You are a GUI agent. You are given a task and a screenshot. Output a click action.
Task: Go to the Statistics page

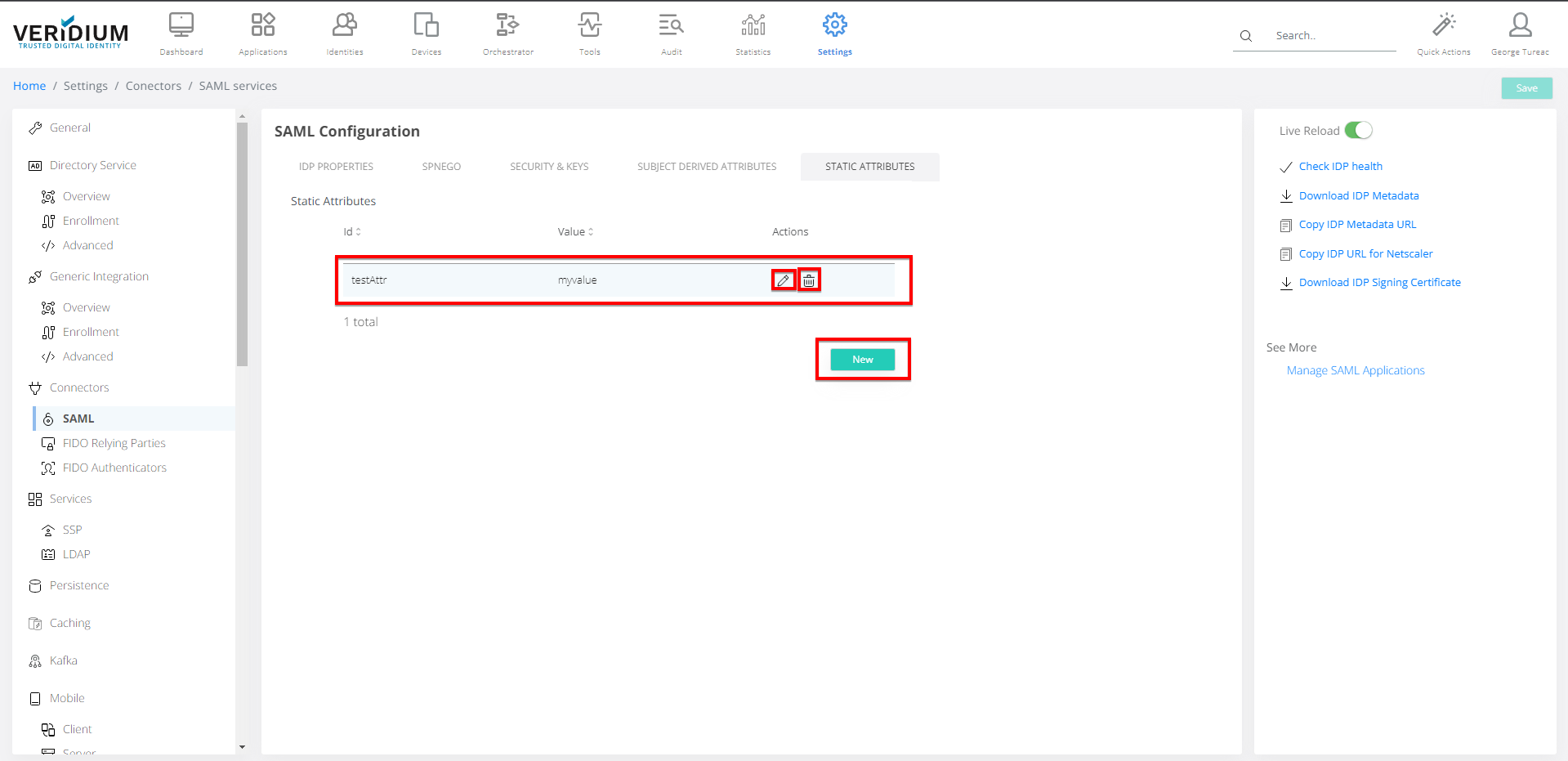coord(753,34)
